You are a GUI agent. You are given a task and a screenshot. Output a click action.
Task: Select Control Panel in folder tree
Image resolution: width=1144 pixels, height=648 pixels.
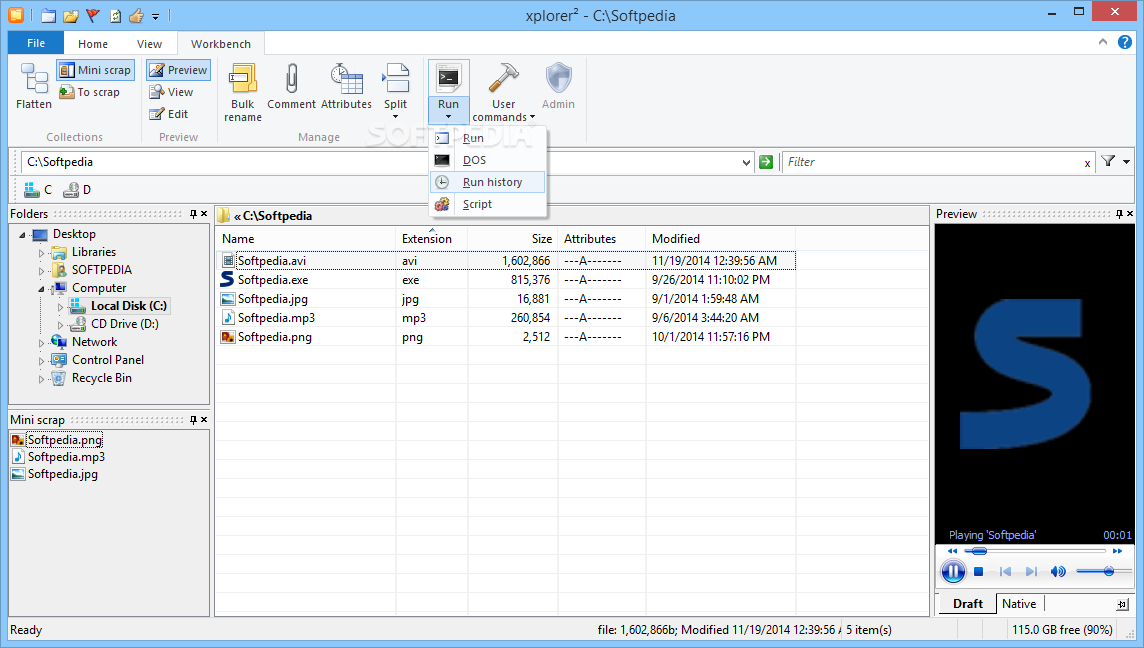pyautogui.click(x=107, y=360)
